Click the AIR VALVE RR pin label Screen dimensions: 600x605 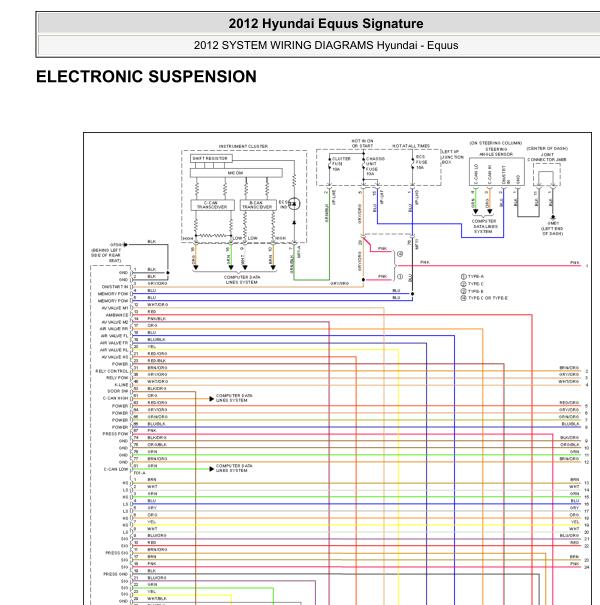(x=114, y=329)
